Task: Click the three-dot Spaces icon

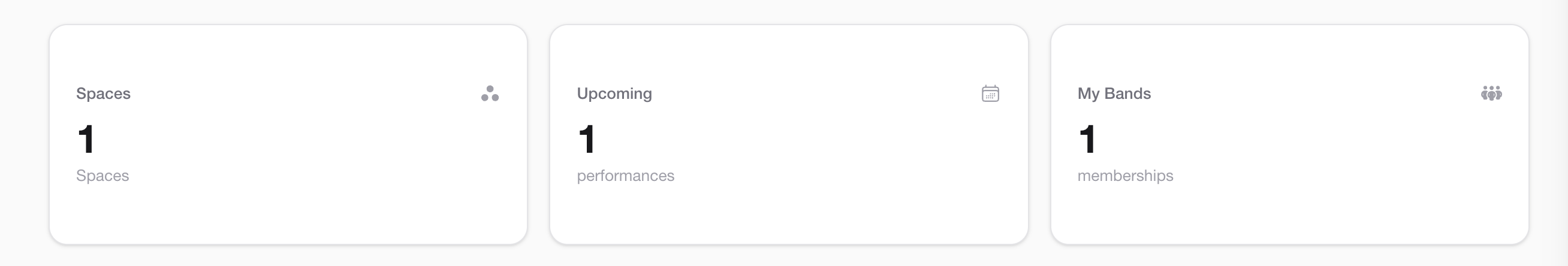Action: 490,93
